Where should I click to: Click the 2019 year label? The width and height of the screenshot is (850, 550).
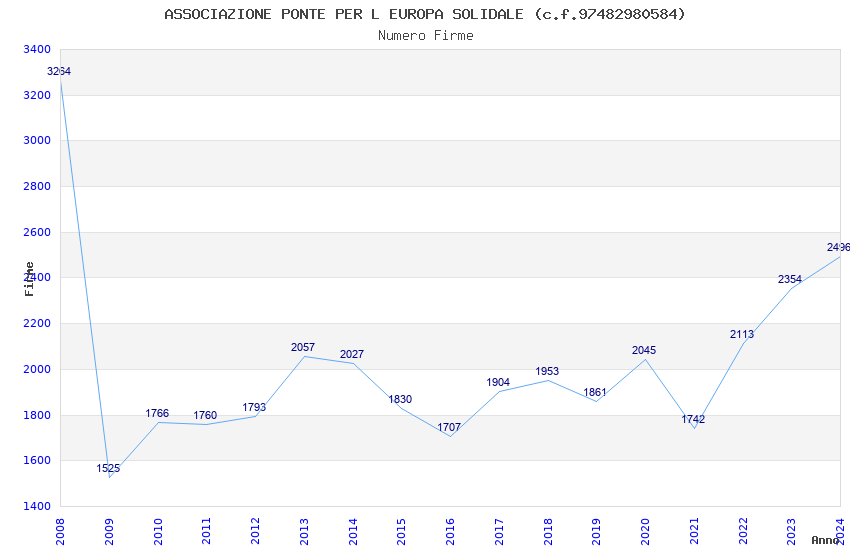tap(597, 531)
